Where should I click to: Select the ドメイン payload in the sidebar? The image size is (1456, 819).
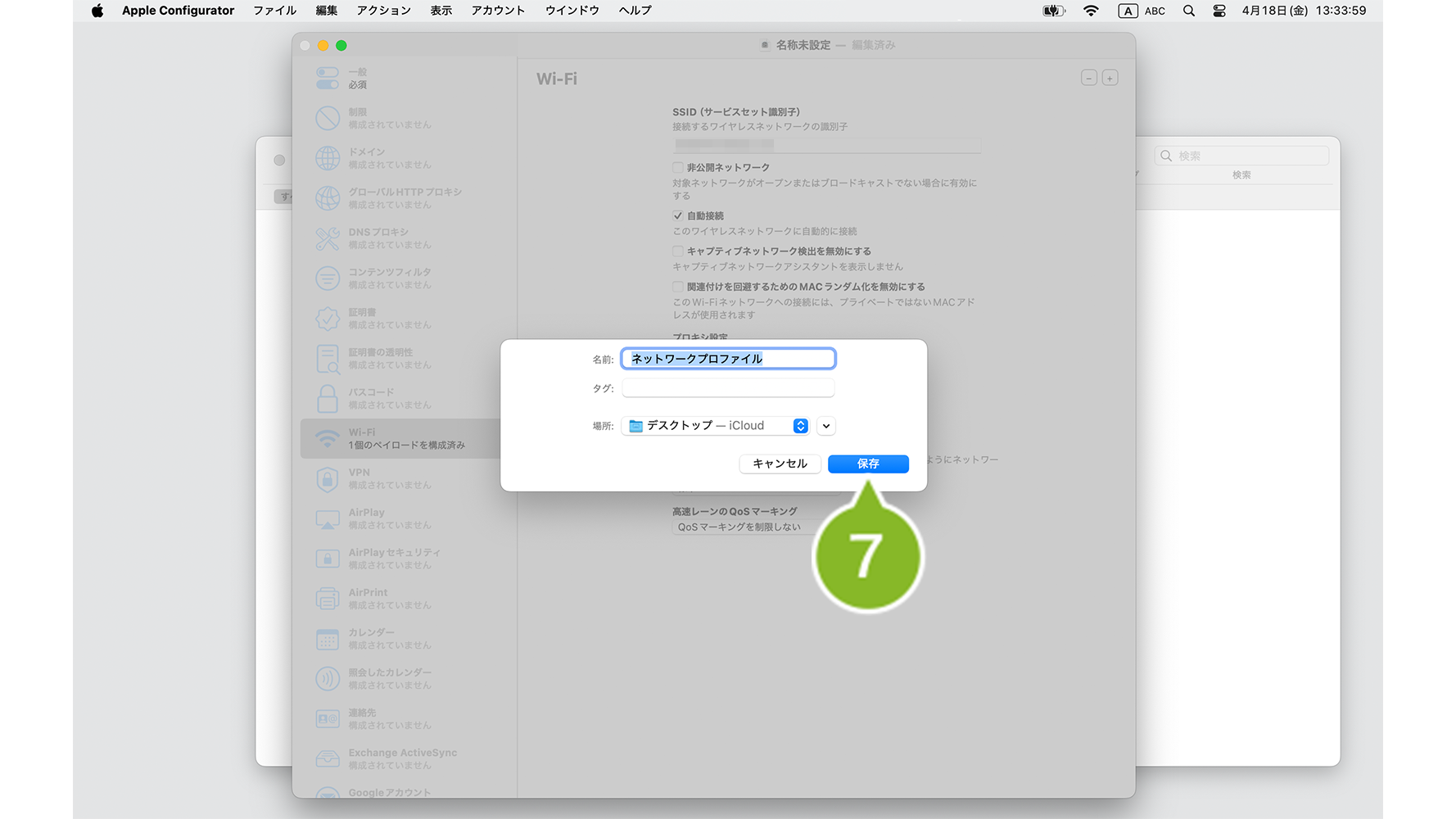click(x=406, y=158)
